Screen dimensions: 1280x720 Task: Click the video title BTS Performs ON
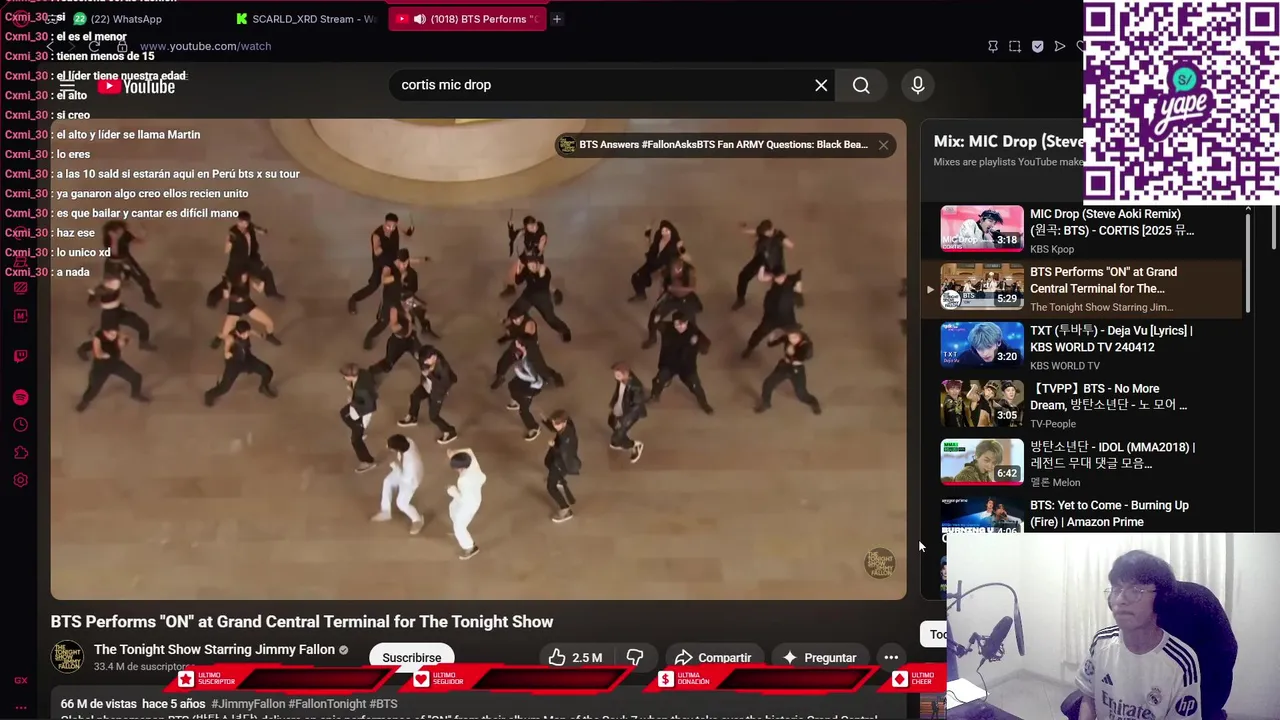pyautogui.click(x=302, y=622)
